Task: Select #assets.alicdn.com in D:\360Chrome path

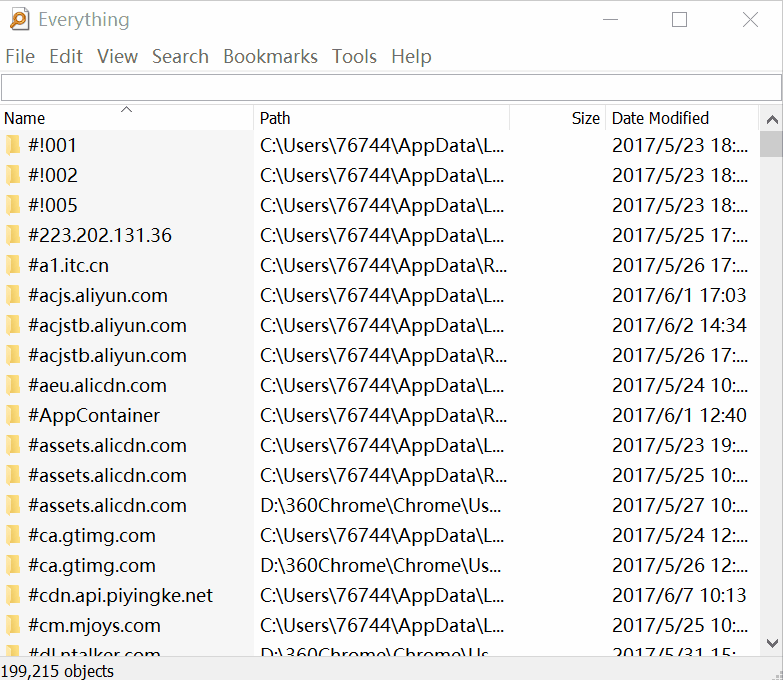Action: click(x=107, y=505)
